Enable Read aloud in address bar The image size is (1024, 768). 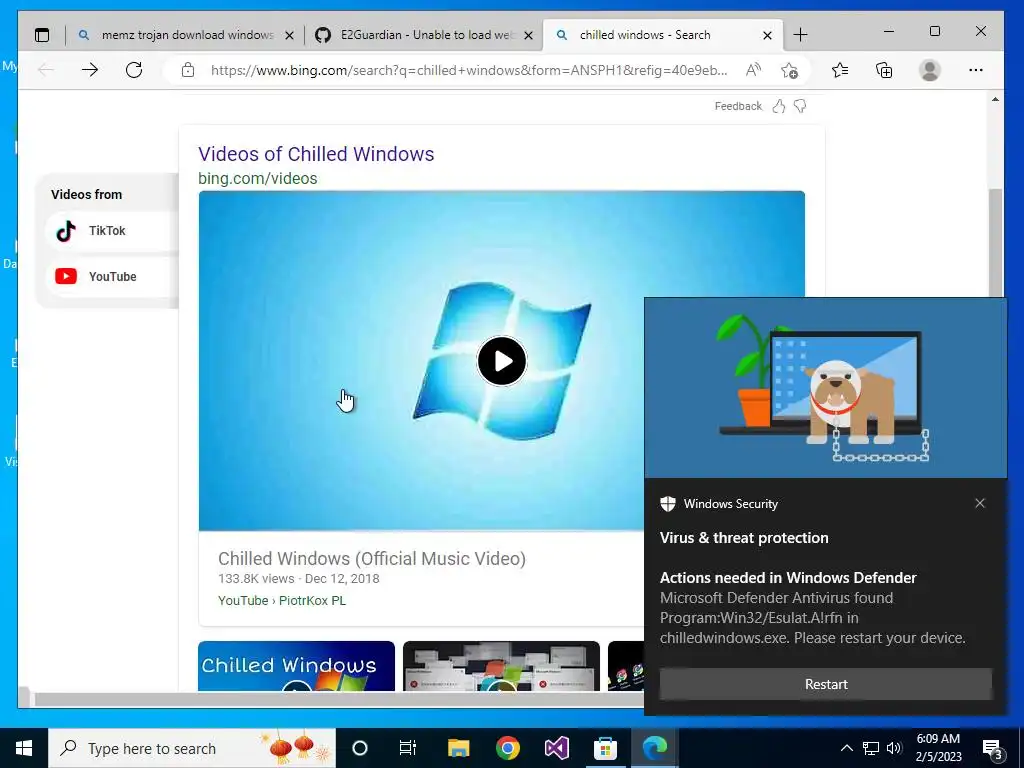pos(753,70)
